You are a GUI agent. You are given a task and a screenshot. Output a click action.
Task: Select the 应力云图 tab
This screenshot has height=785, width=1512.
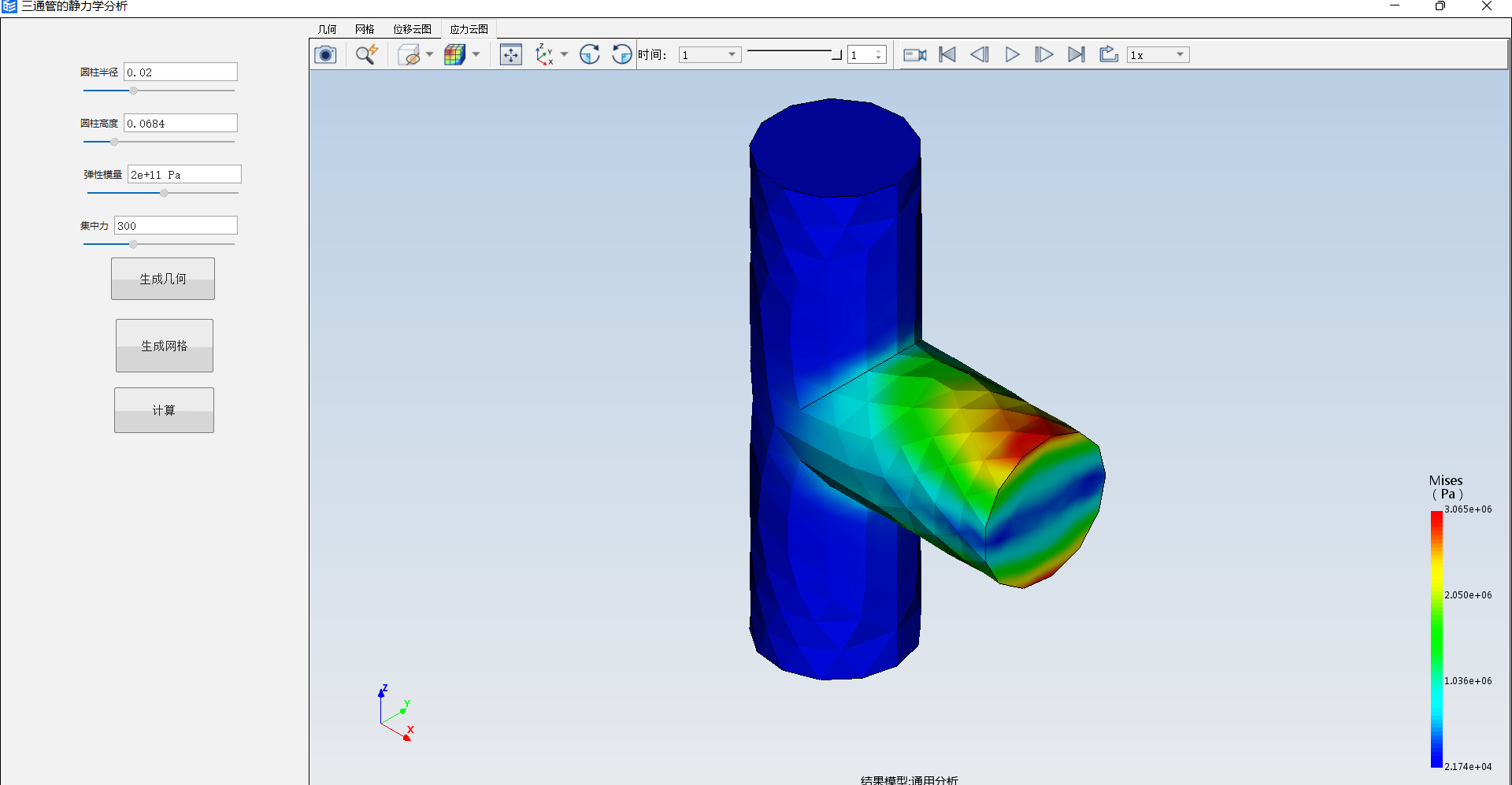coord(469,29)
